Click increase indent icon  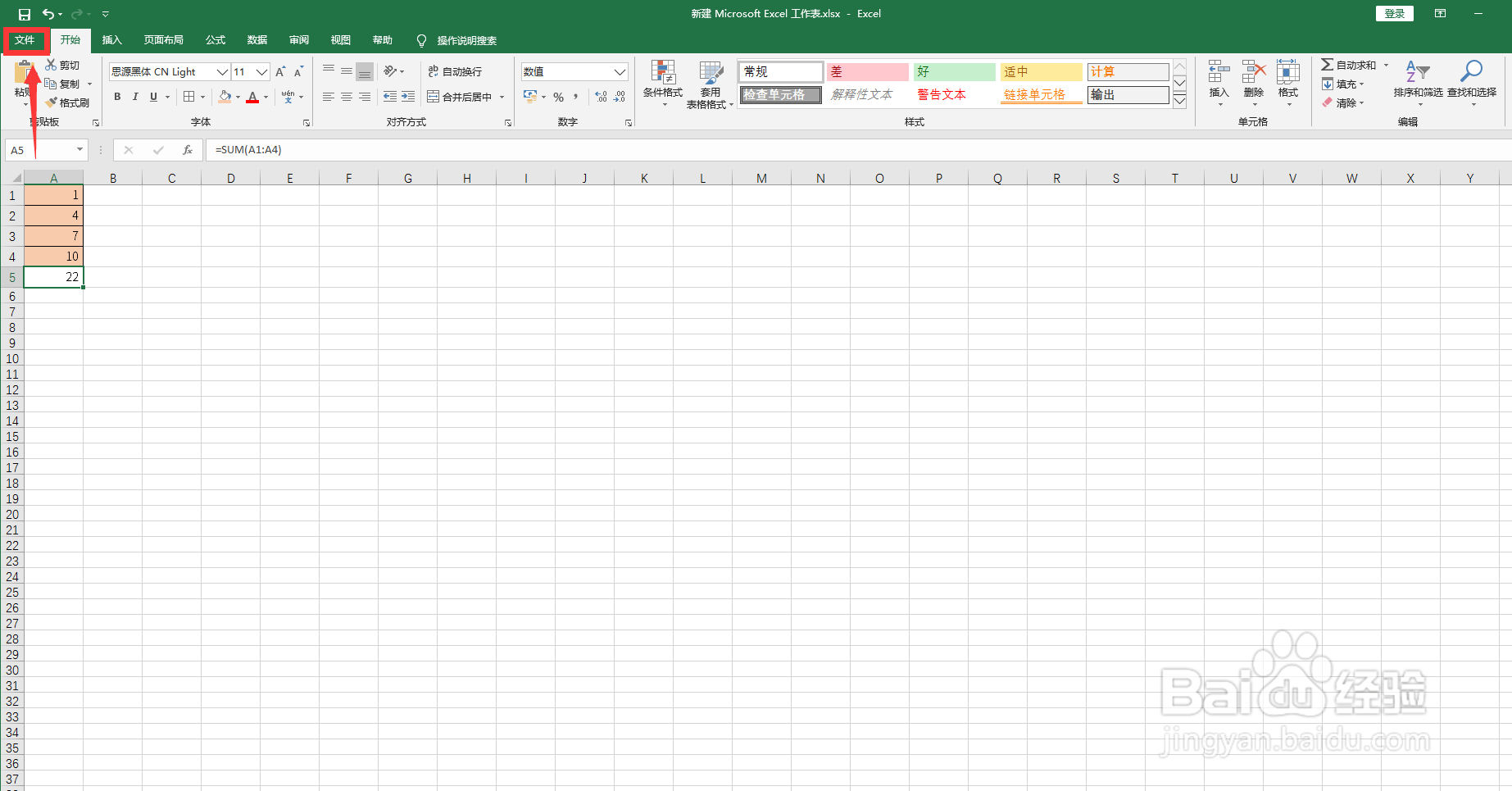[408, 97]
